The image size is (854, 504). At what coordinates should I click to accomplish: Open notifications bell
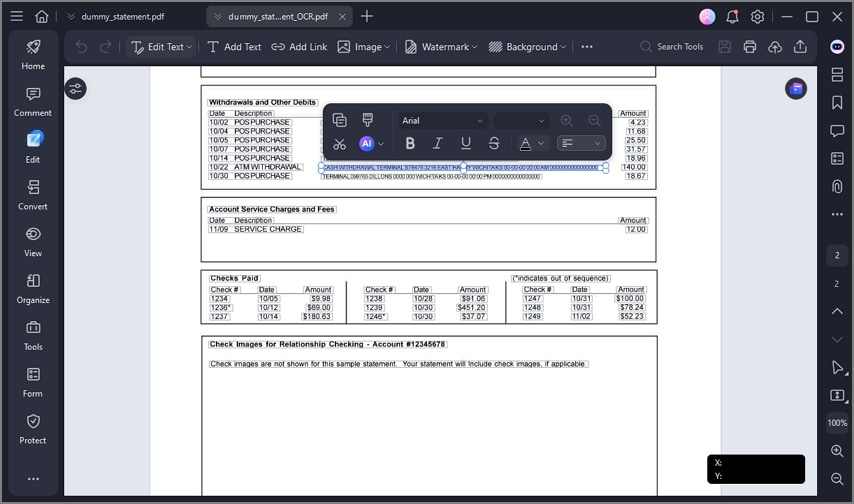point(733,17)
